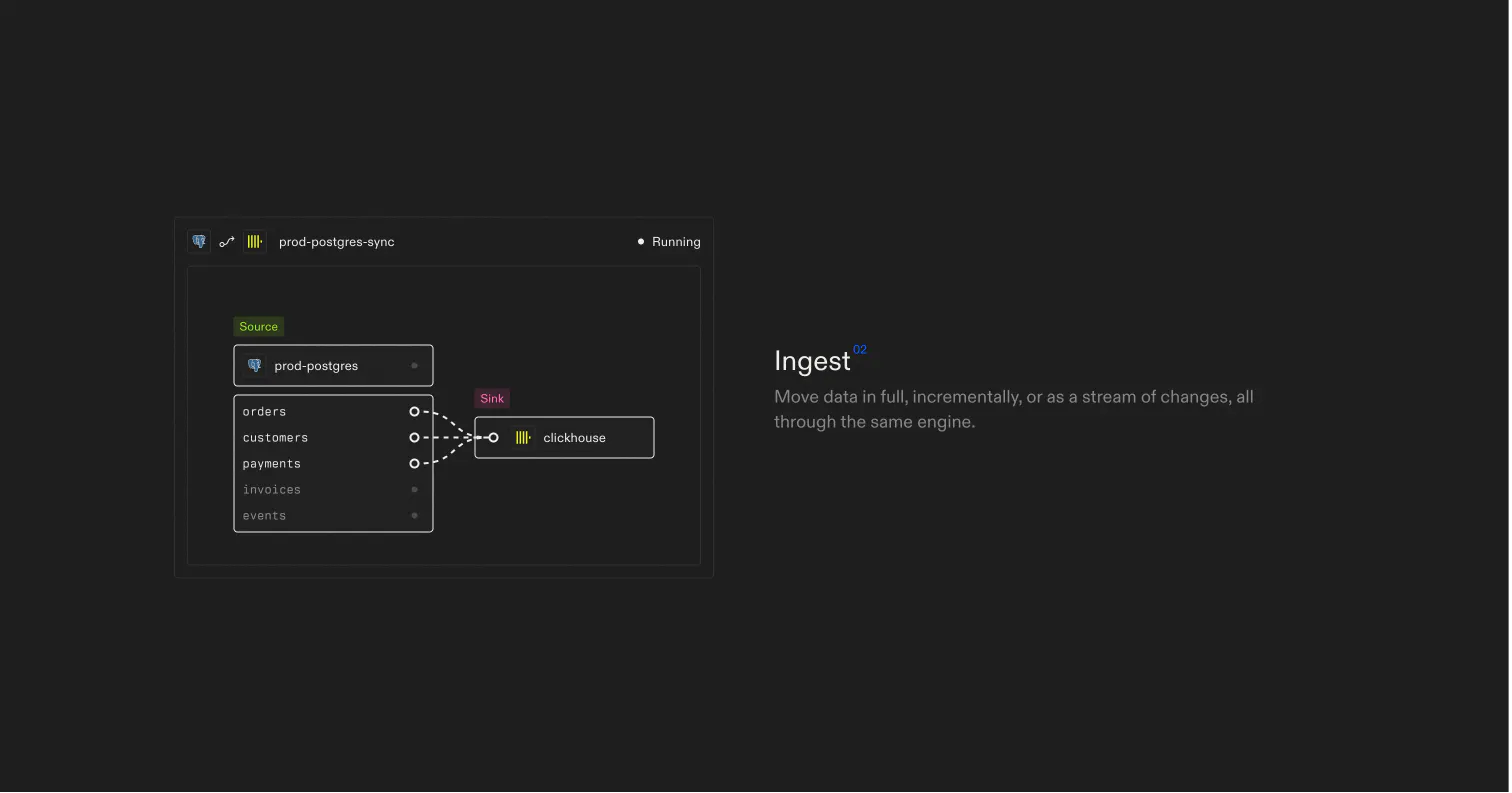Select the orders output port circle
The image size is (1512, 793).
(414, 412)
